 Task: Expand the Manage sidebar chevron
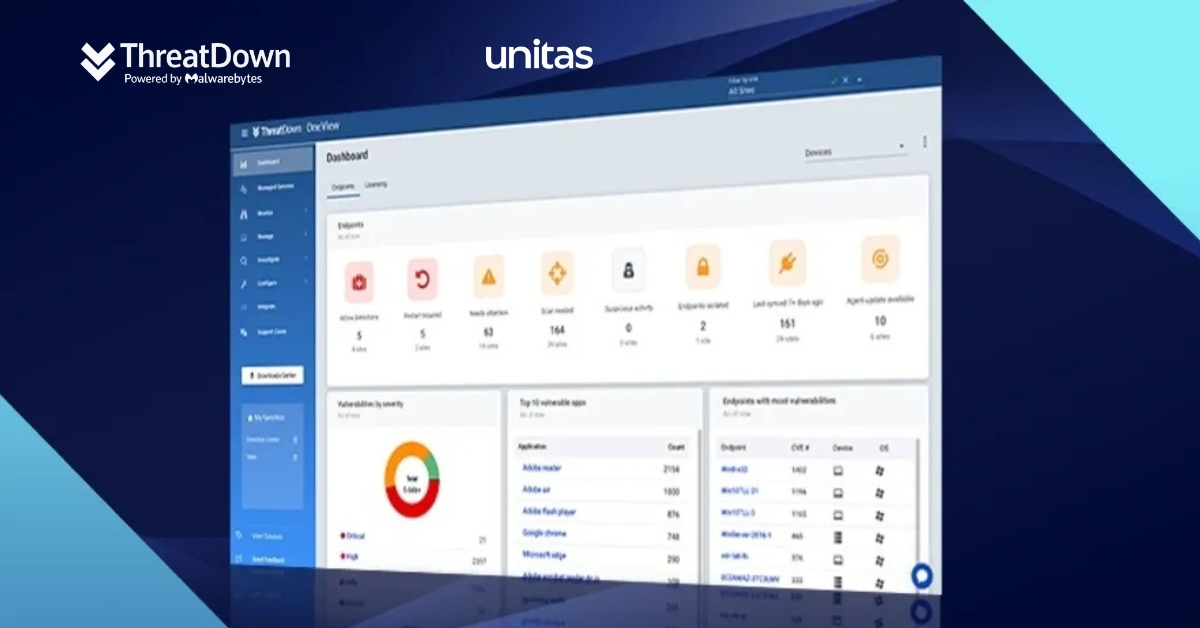pyautogui.click(x=305, y=235)
